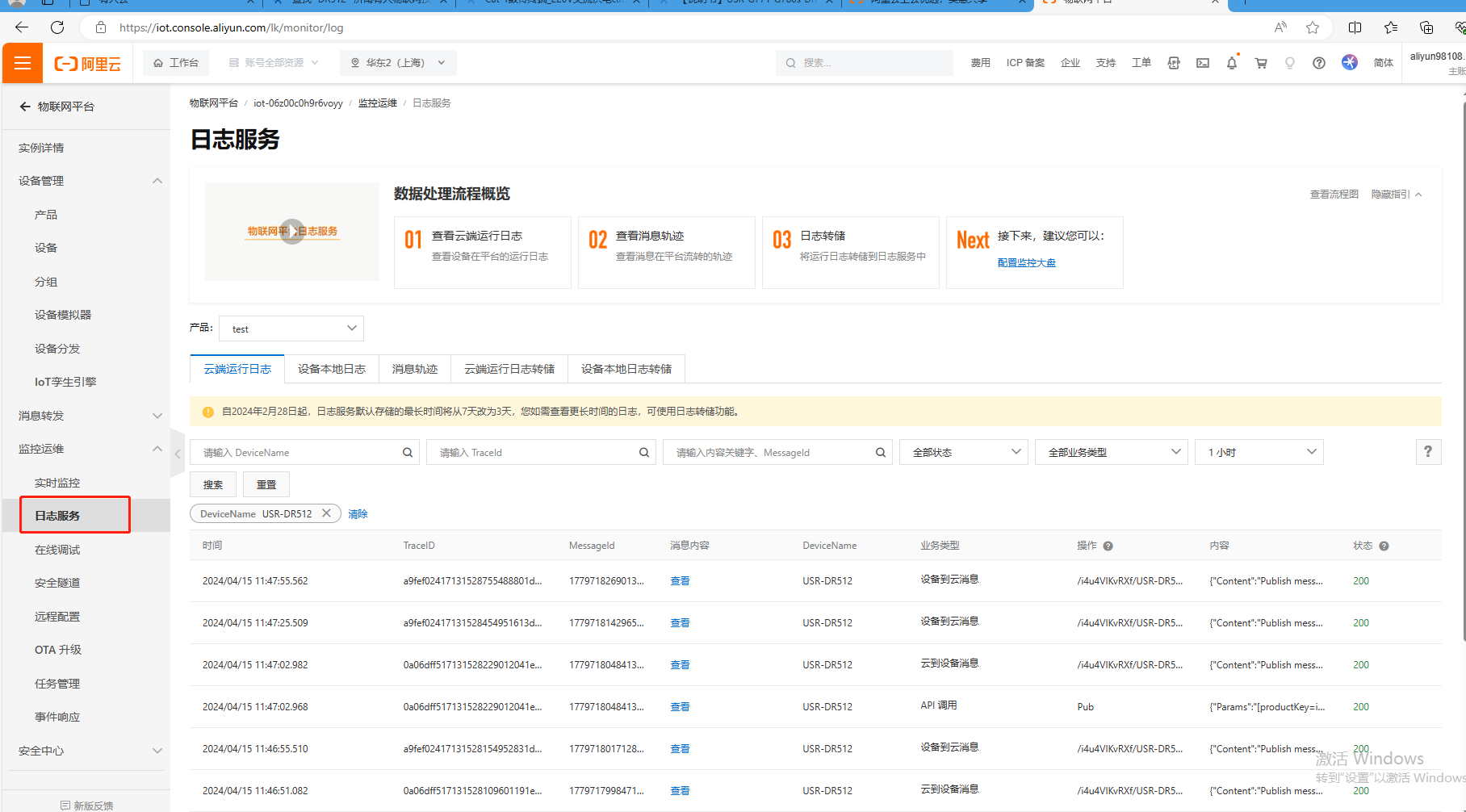Open the product dropdown showing test
Screen dimensions: 1466x812
[x=291, y=329]
